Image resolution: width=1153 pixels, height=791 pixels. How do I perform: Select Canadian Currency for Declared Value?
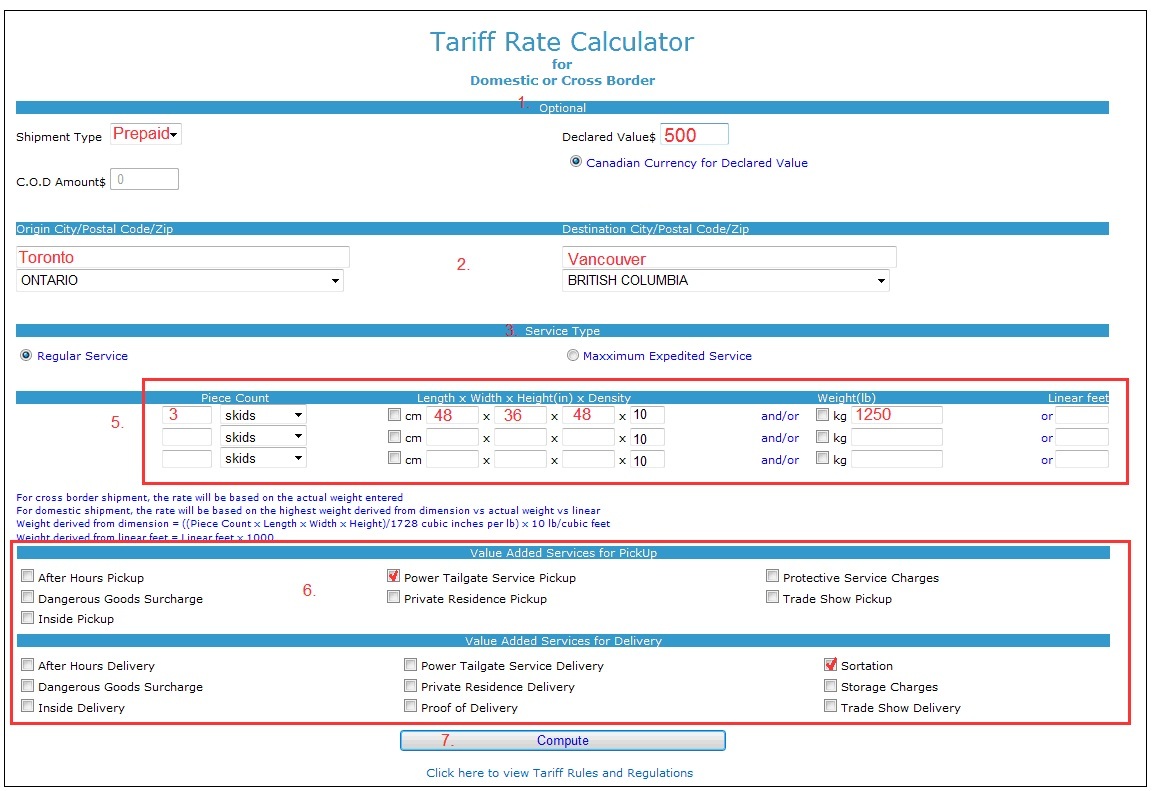tap(576, 162)
